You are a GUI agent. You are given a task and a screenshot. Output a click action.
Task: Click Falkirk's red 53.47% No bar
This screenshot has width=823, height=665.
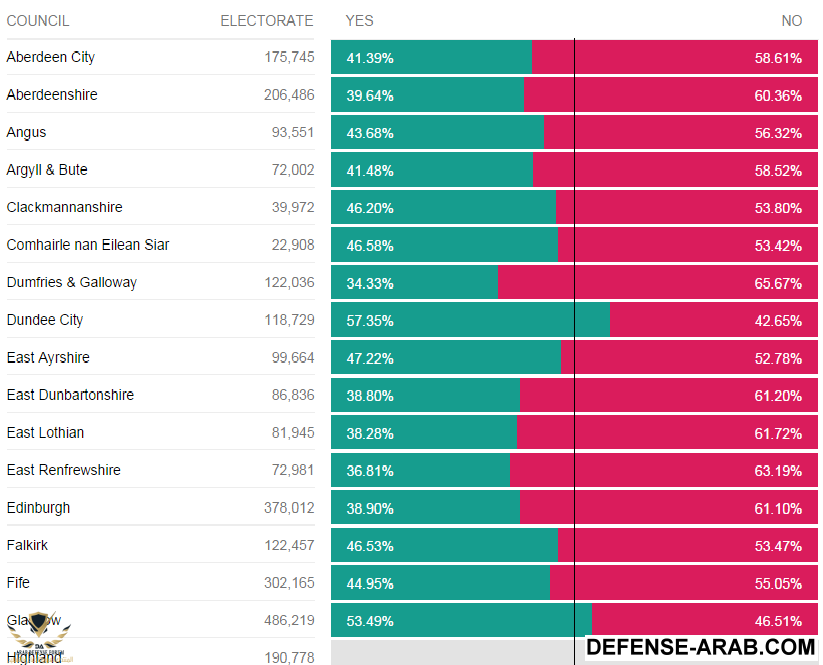pyautogui.click(x=688, y=546)
